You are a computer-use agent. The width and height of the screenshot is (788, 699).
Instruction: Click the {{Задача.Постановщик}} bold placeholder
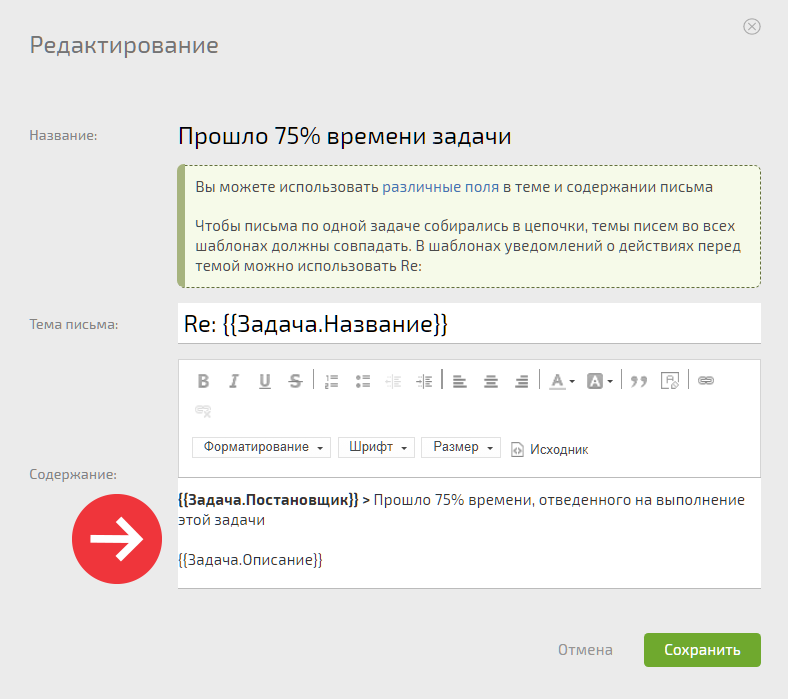tap(268, 500)
